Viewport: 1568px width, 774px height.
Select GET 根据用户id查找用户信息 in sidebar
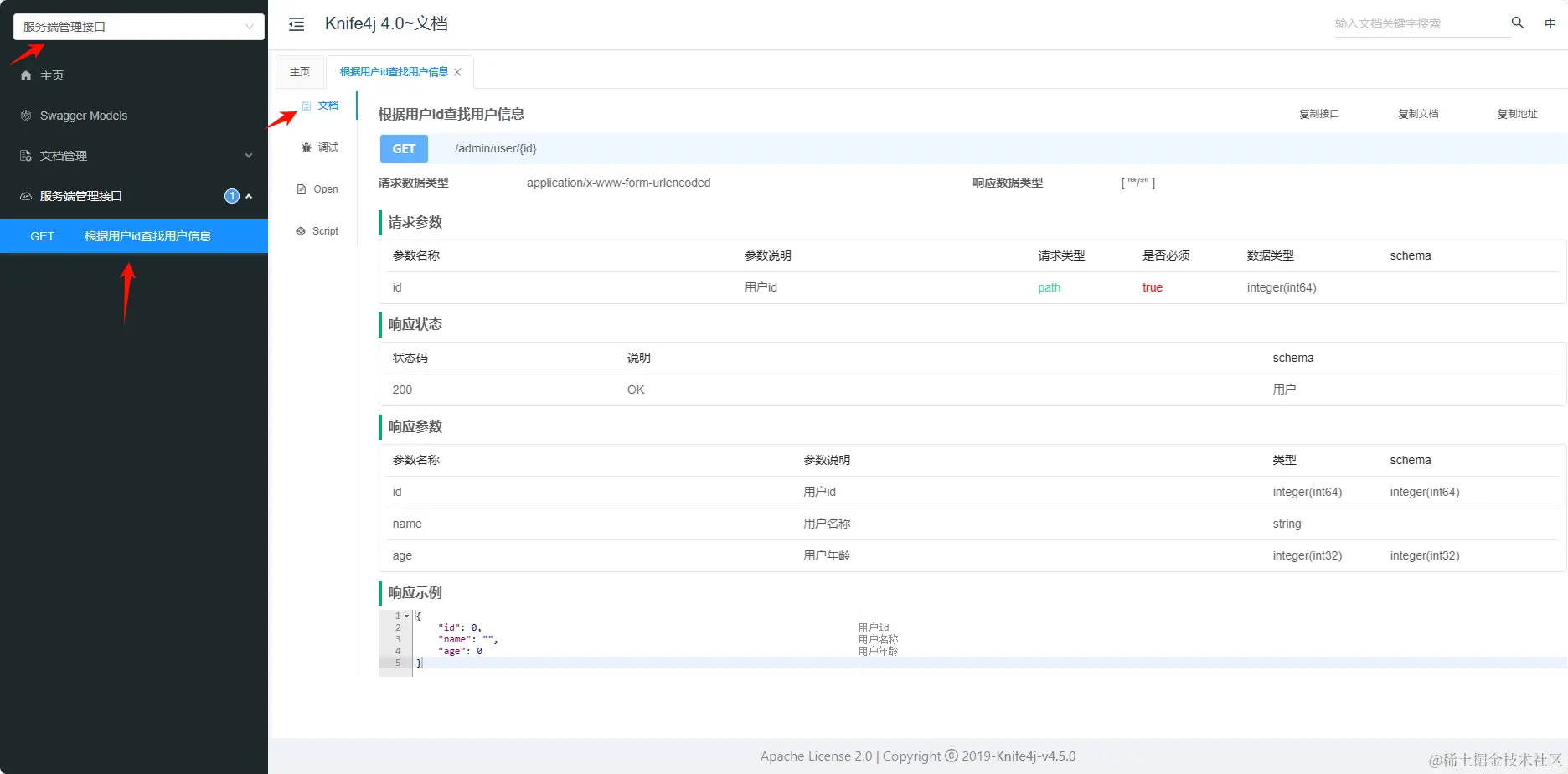[134, 236]
